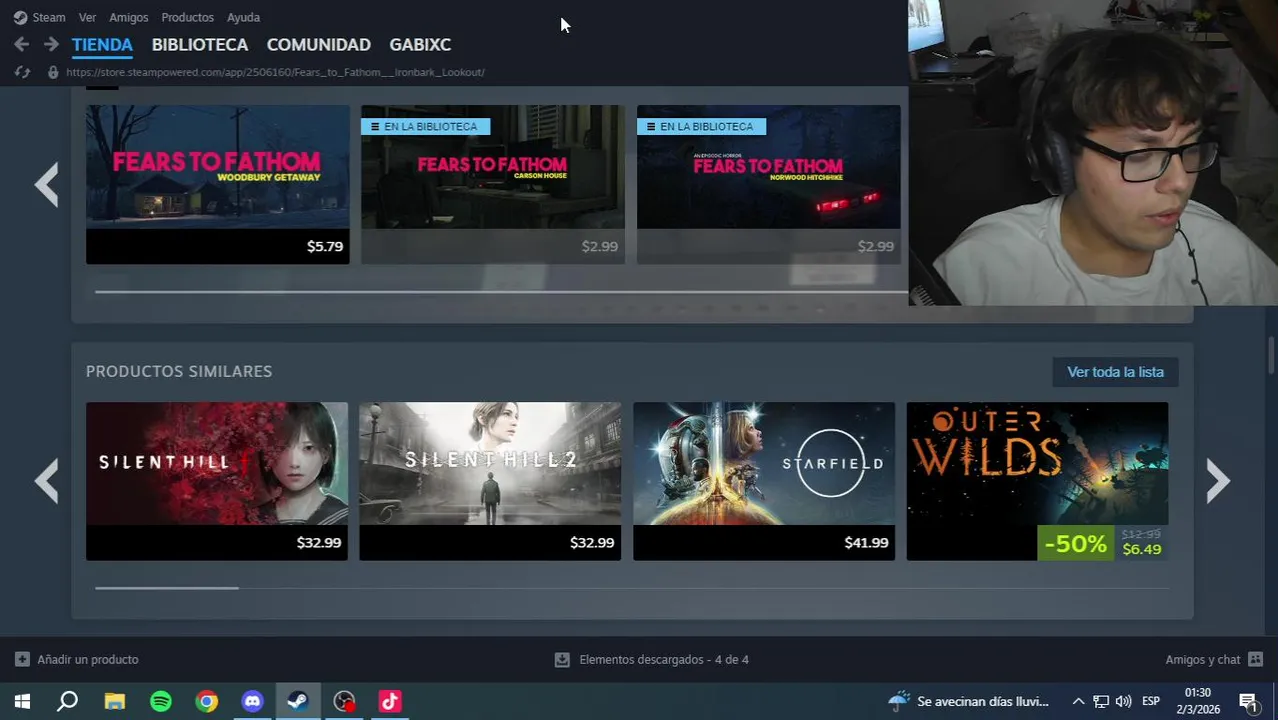Open the GABIXC profile tab
The width and height of the screenshot is (1278, 720).
pos(420,45)
